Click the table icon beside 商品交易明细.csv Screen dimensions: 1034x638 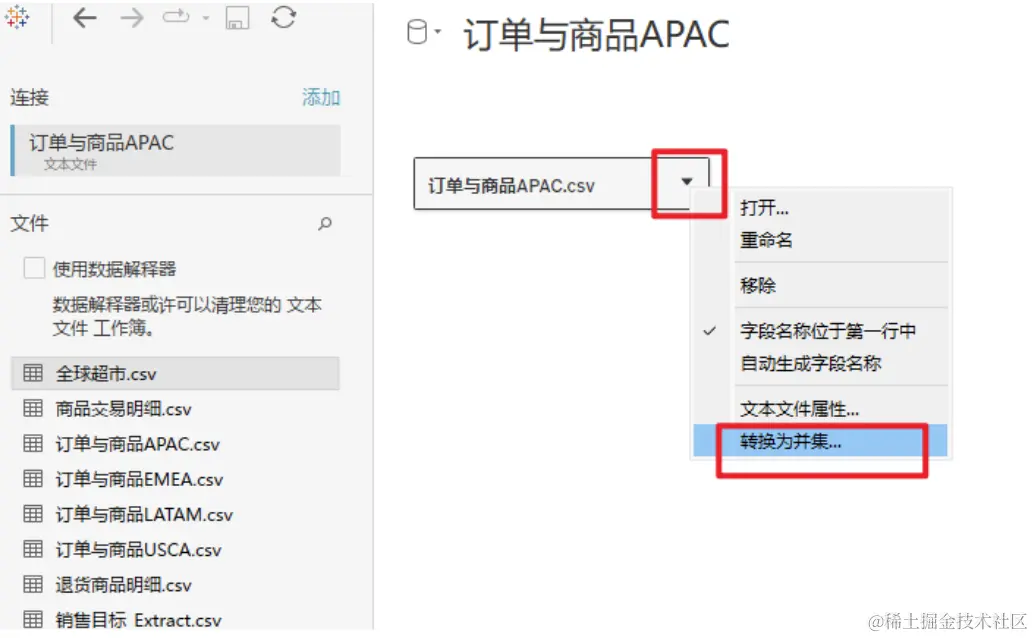pos(33,408)
